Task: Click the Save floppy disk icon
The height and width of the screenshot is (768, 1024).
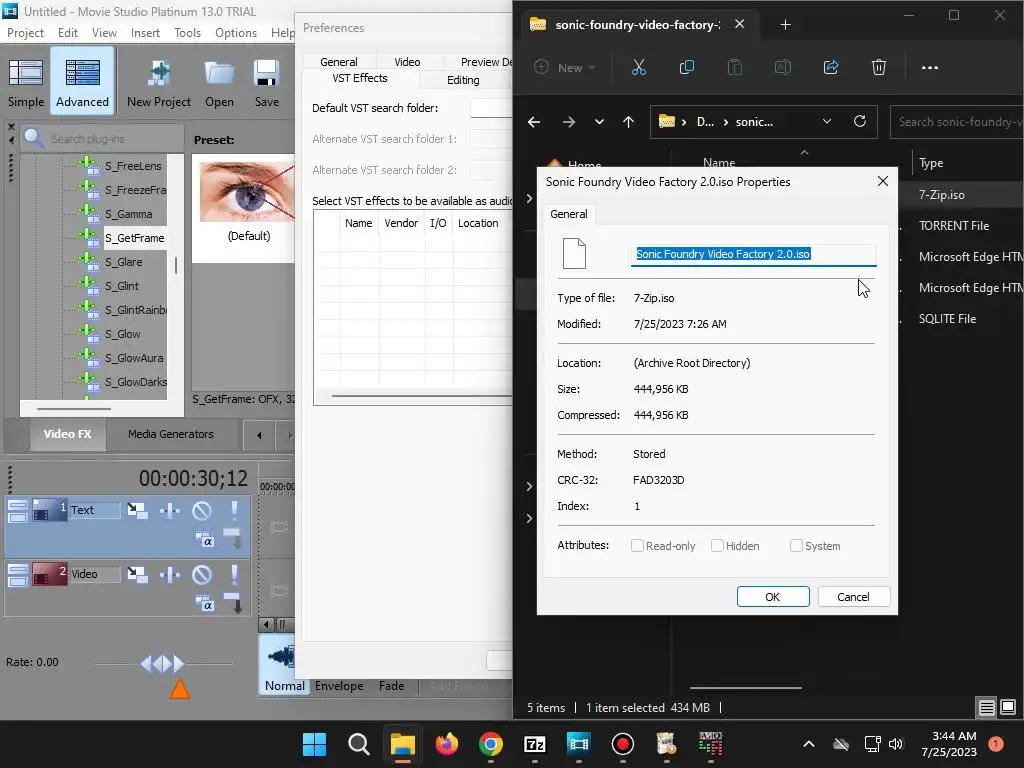Action: click(267, 82)
